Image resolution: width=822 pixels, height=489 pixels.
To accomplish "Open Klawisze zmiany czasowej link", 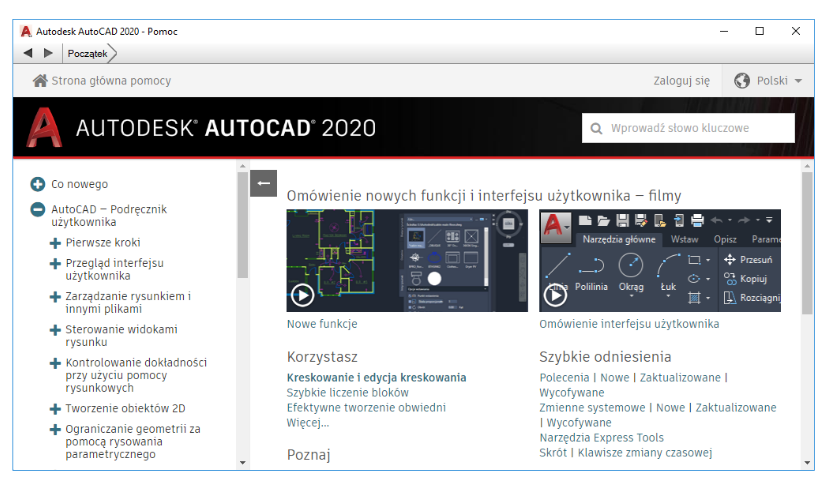I will pos(645,453).
